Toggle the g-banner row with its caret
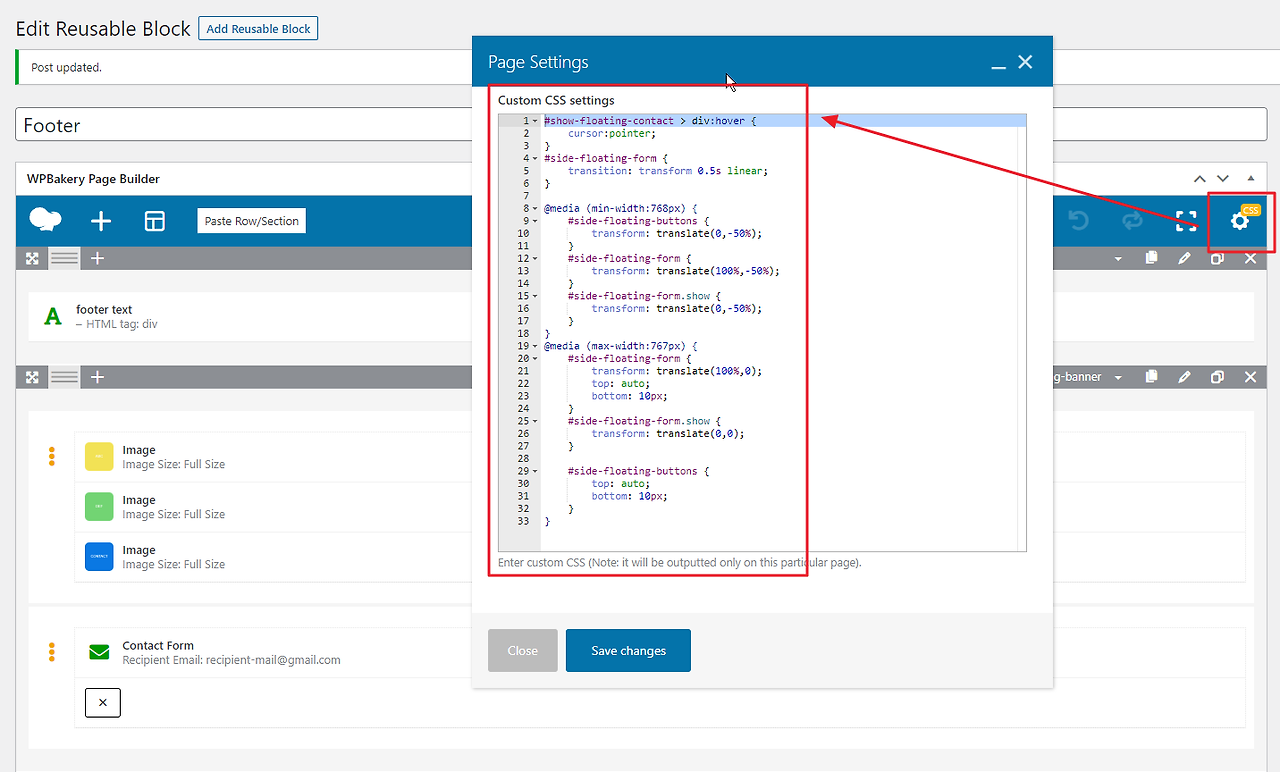The width and height of the screenshot is (1280, 772). [x=1118, y=378]
